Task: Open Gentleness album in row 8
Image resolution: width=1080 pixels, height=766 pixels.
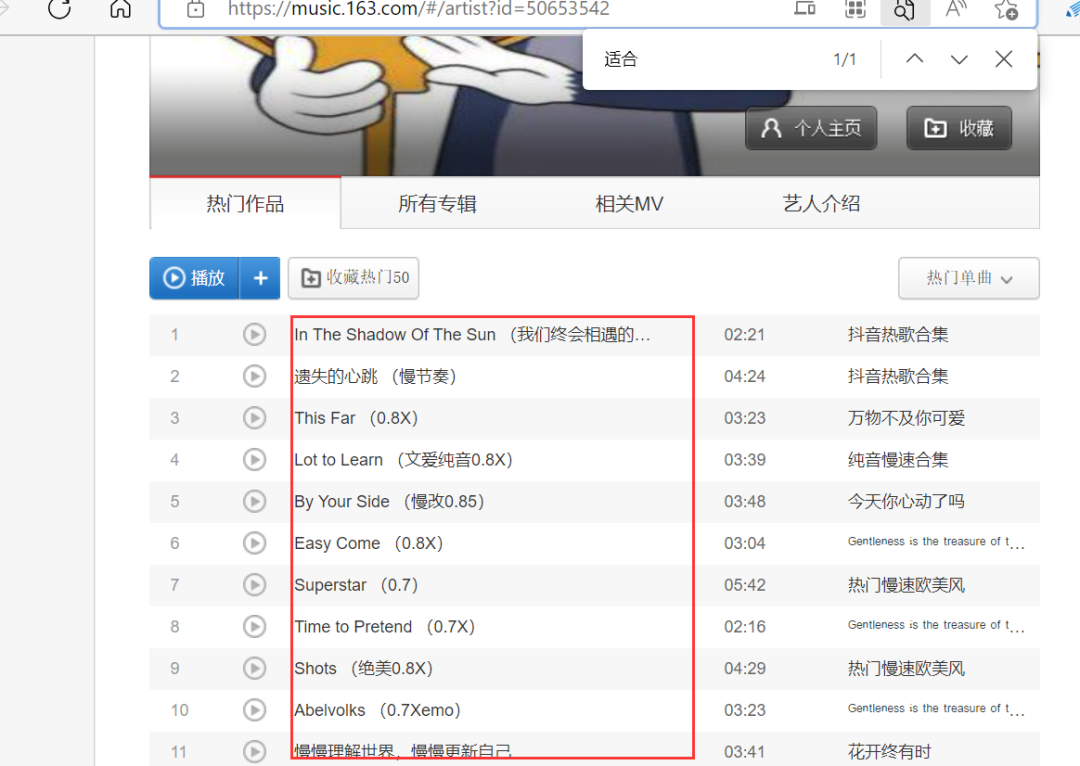Action: pos(936,625)
